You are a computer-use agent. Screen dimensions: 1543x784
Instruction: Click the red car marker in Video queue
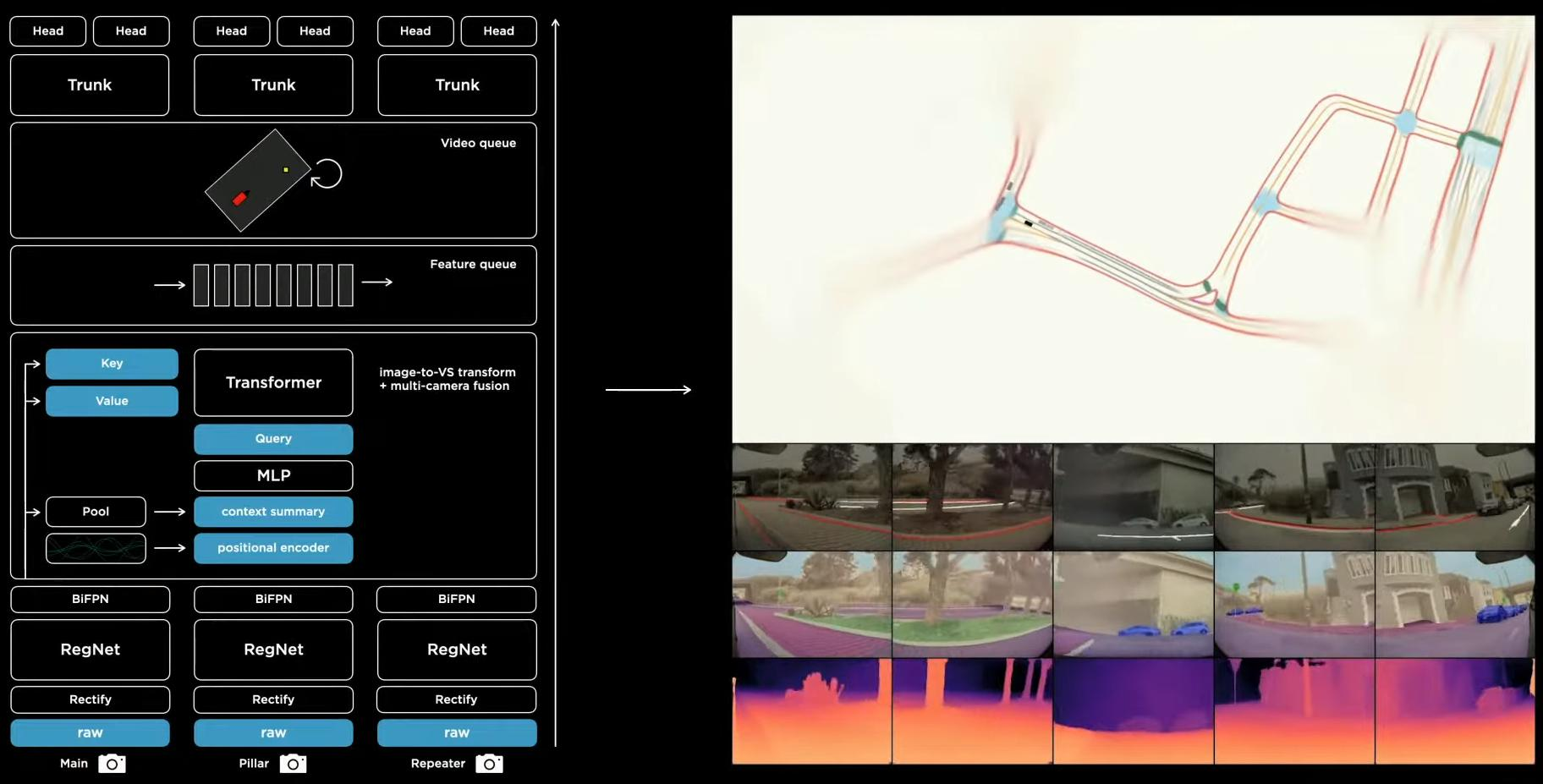point(240,198)
